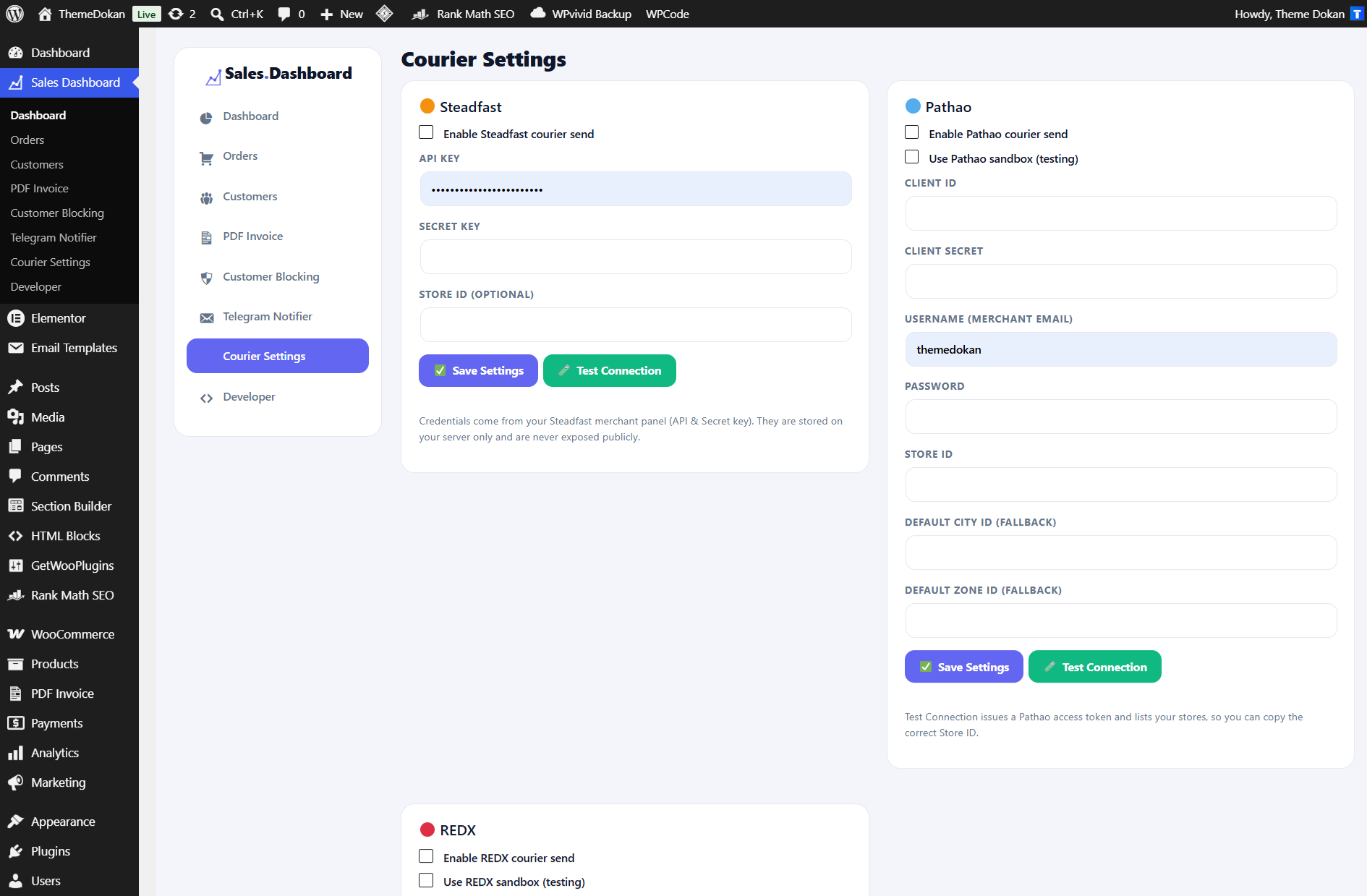The height and width of the screenshot is (896, 1367).
Task: Click the Media icon in sidebar
Action: pos(15,417)
